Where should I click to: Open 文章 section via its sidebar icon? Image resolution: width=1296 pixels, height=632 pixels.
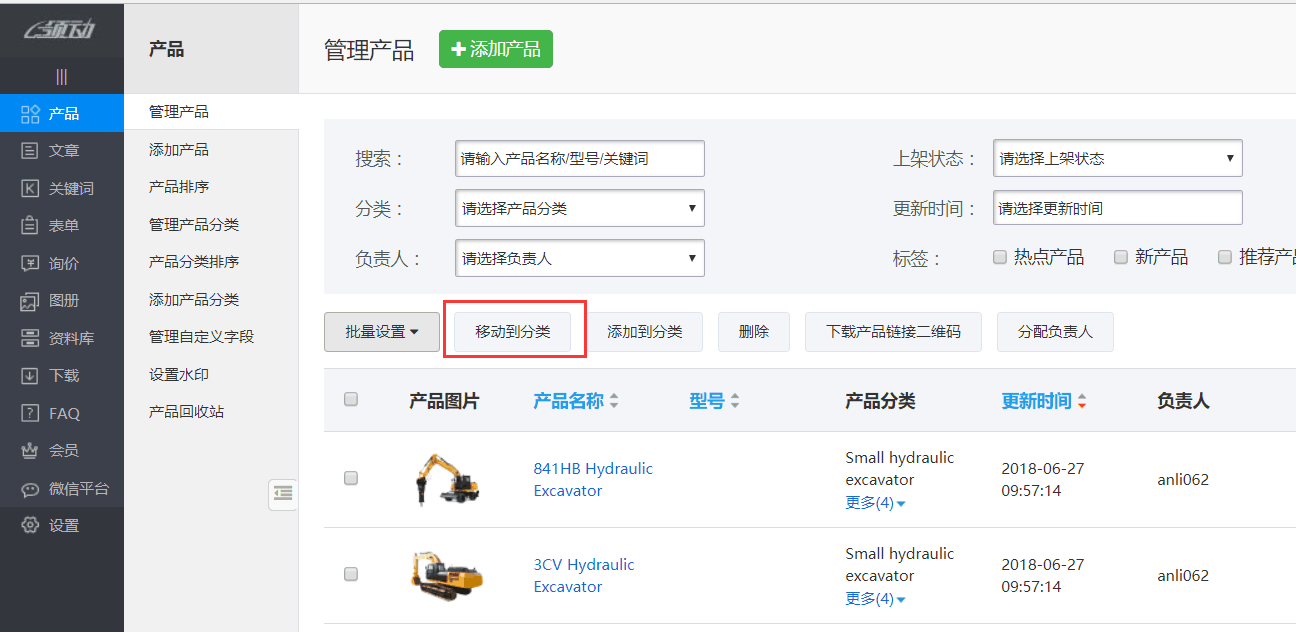pyautogui.click(x=30, y=151)
